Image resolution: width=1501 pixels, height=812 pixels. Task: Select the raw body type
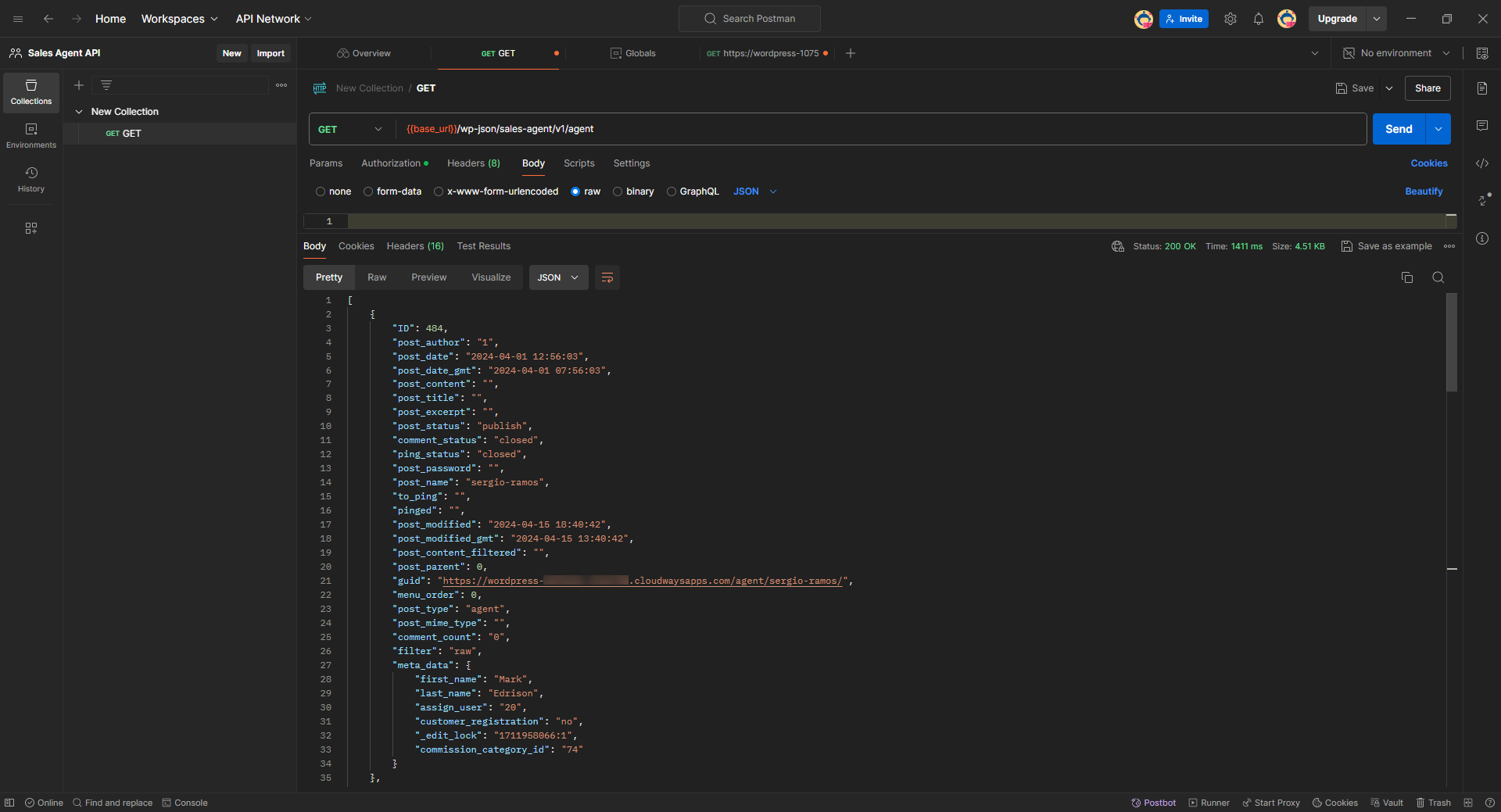pyautogui.click(x=575, y=191)
